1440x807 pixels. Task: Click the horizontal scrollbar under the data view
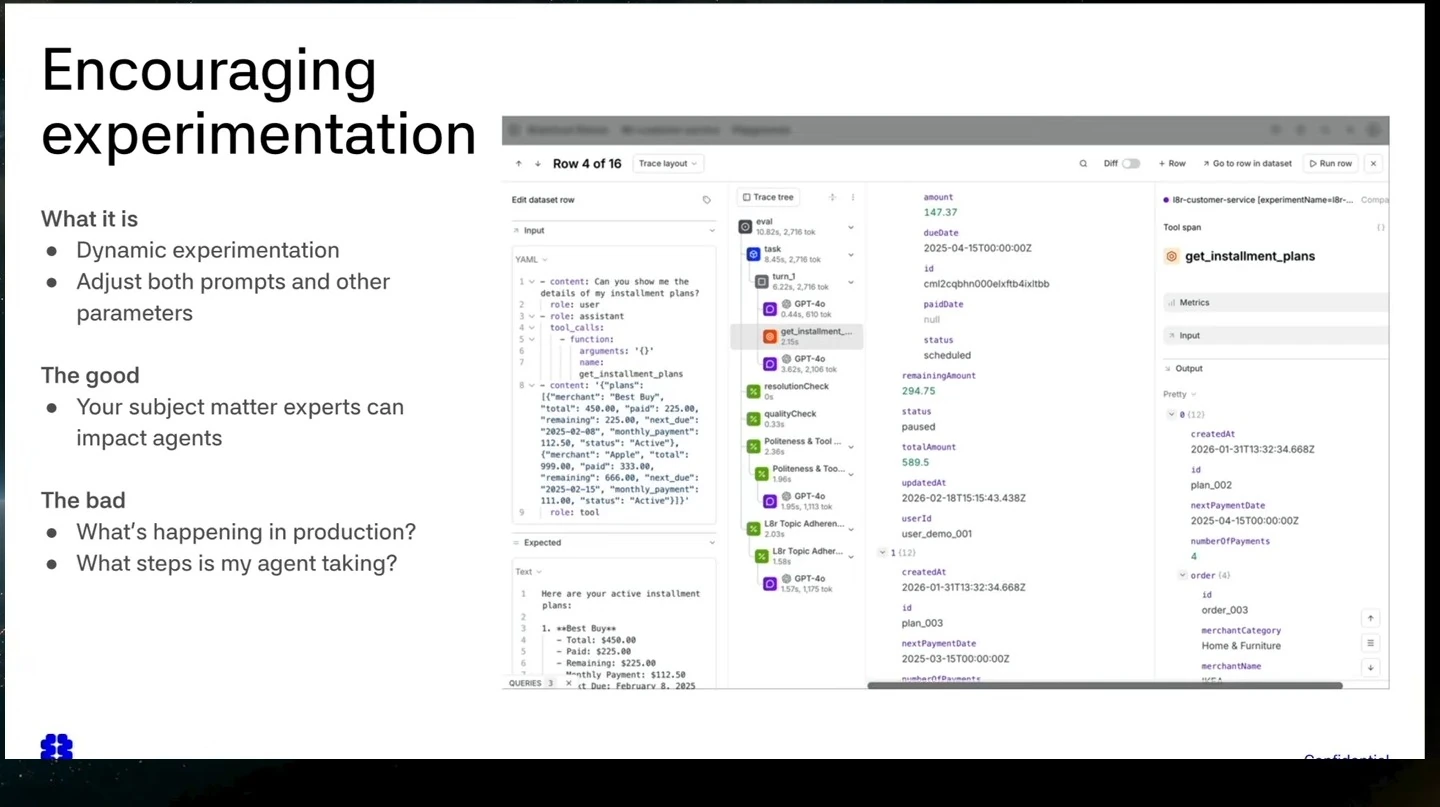pyautogui.click(x=1104, y=686)
